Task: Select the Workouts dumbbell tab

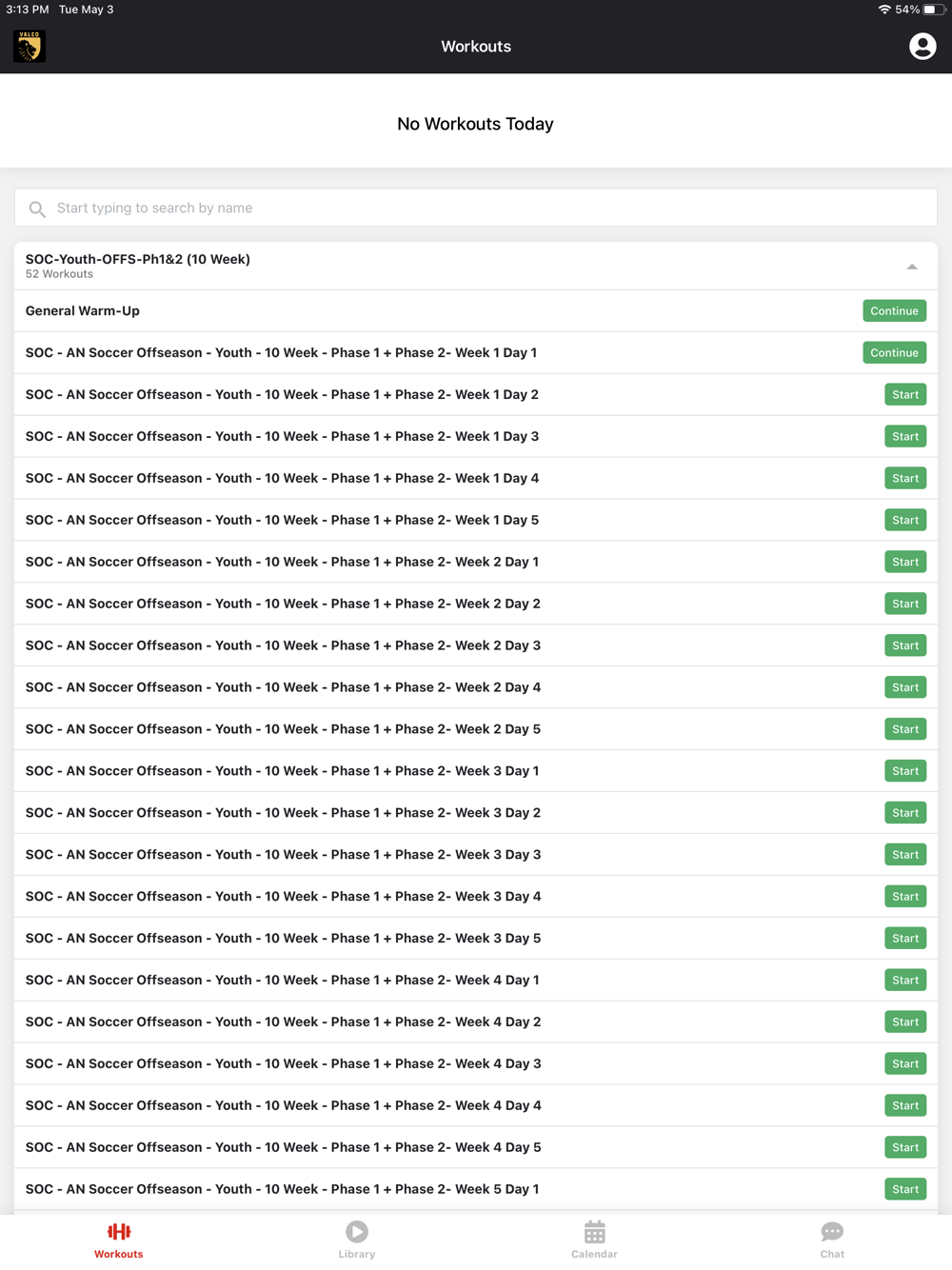Action: coord(119,1240)
